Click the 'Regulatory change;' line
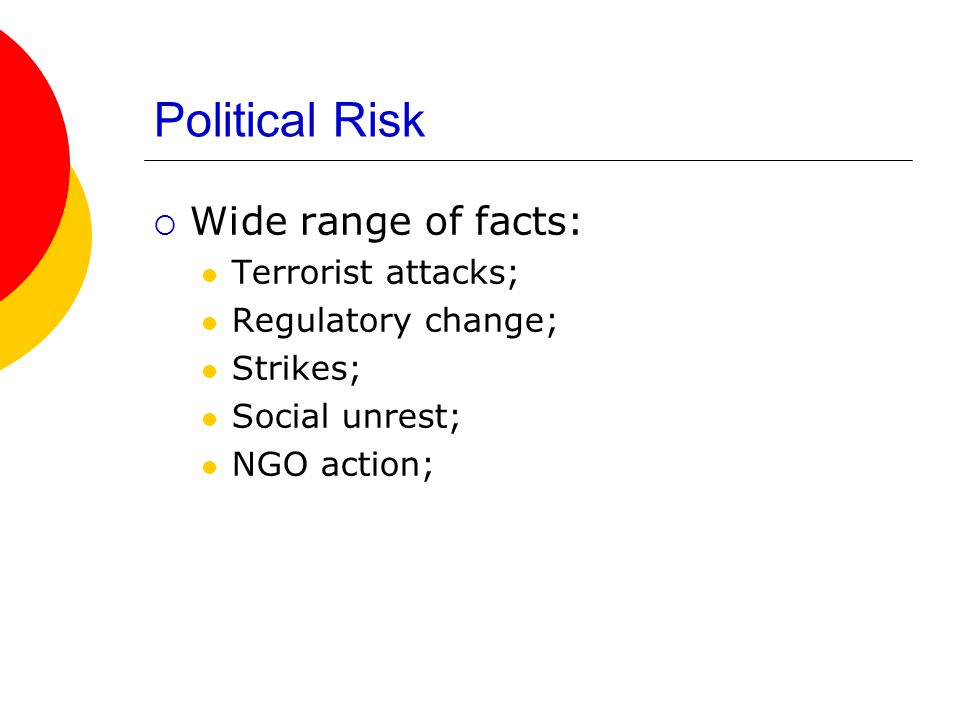The image size is (960, 720). pyautogui.click(x=394, y=321)
